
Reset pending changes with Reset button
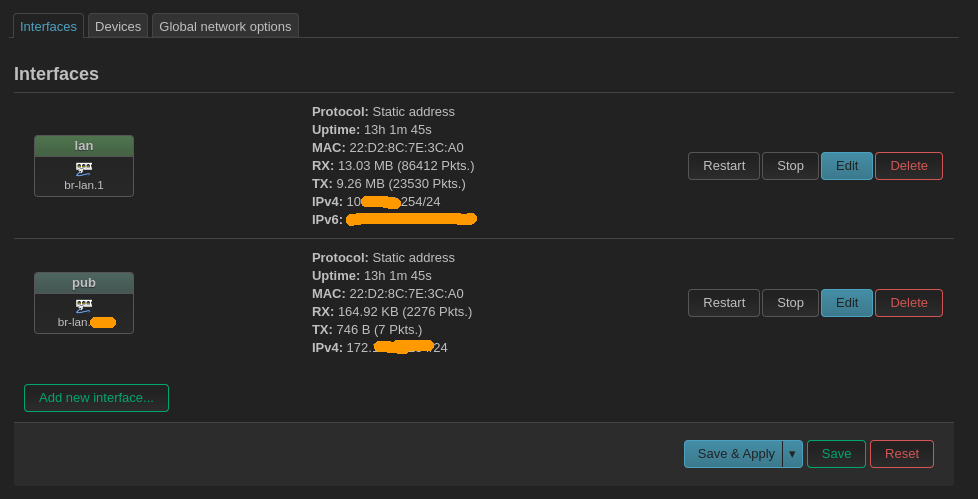[902, 454]
